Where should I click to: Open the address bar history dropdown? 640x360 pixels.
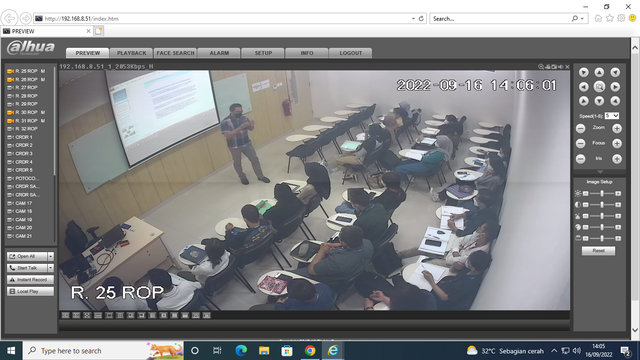(413, 18)
